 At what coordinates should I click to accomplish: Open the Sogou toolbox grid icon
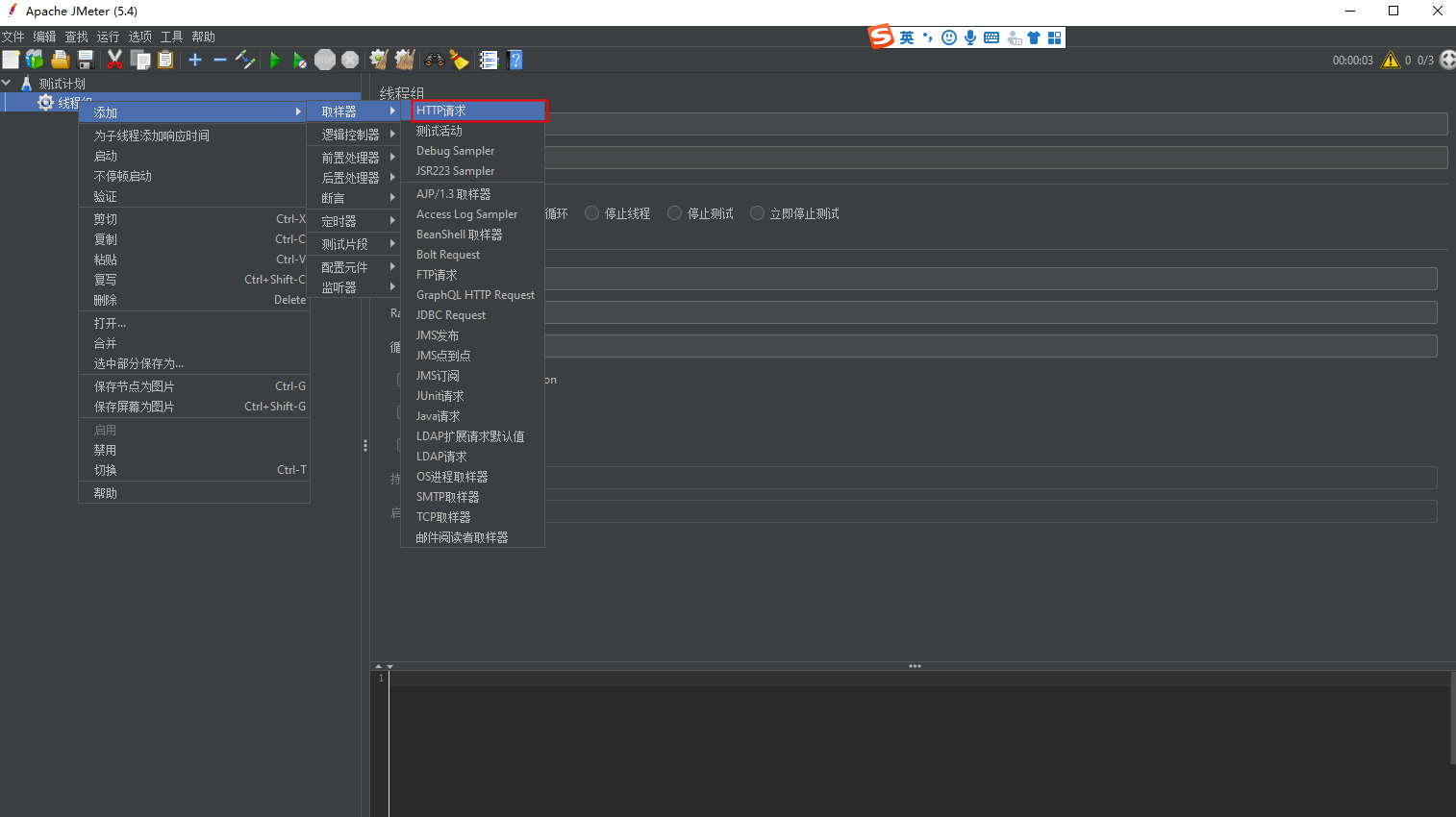pos(1055,37)
